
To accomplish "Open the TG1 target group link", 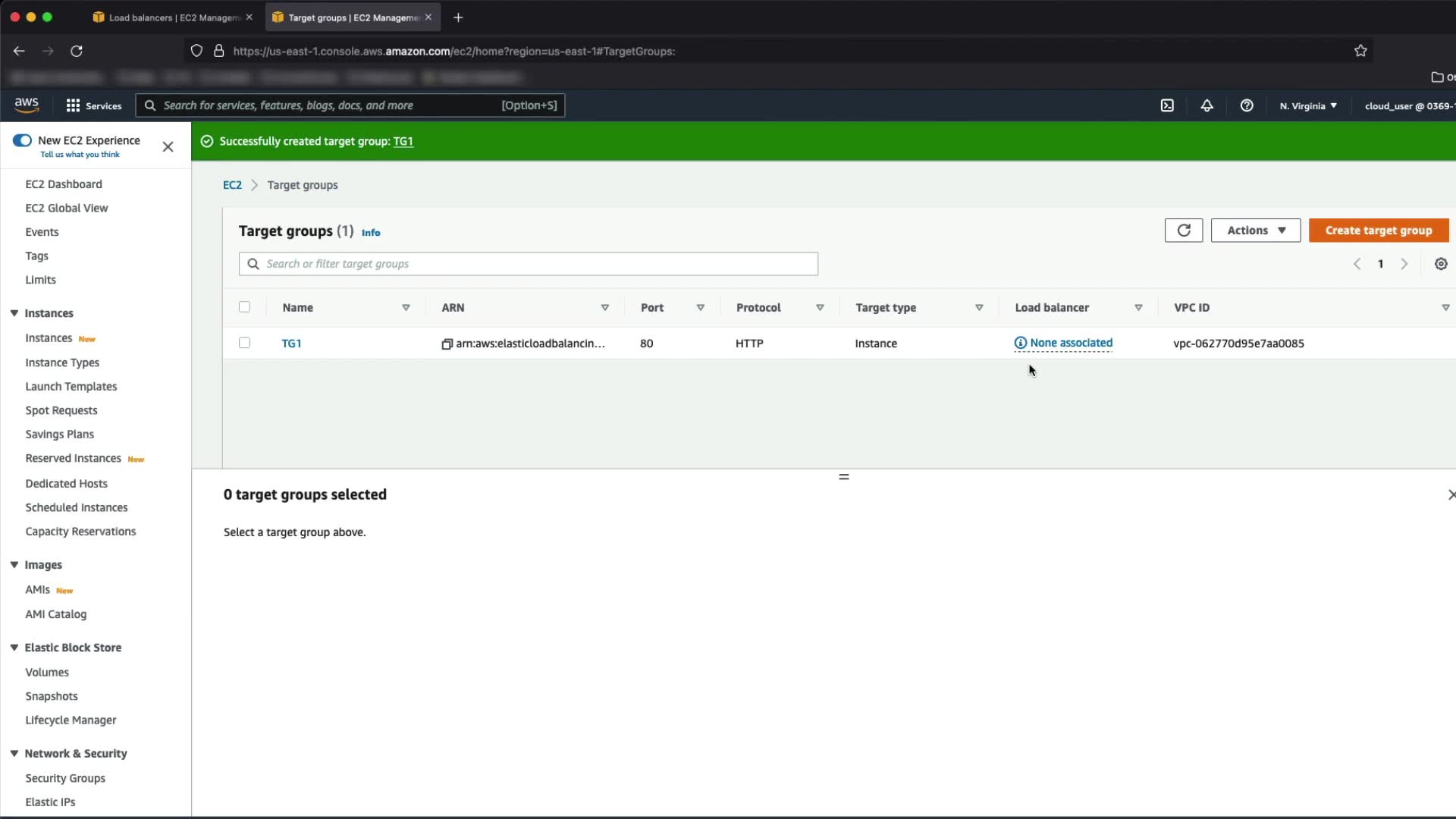I will (291, 344).
